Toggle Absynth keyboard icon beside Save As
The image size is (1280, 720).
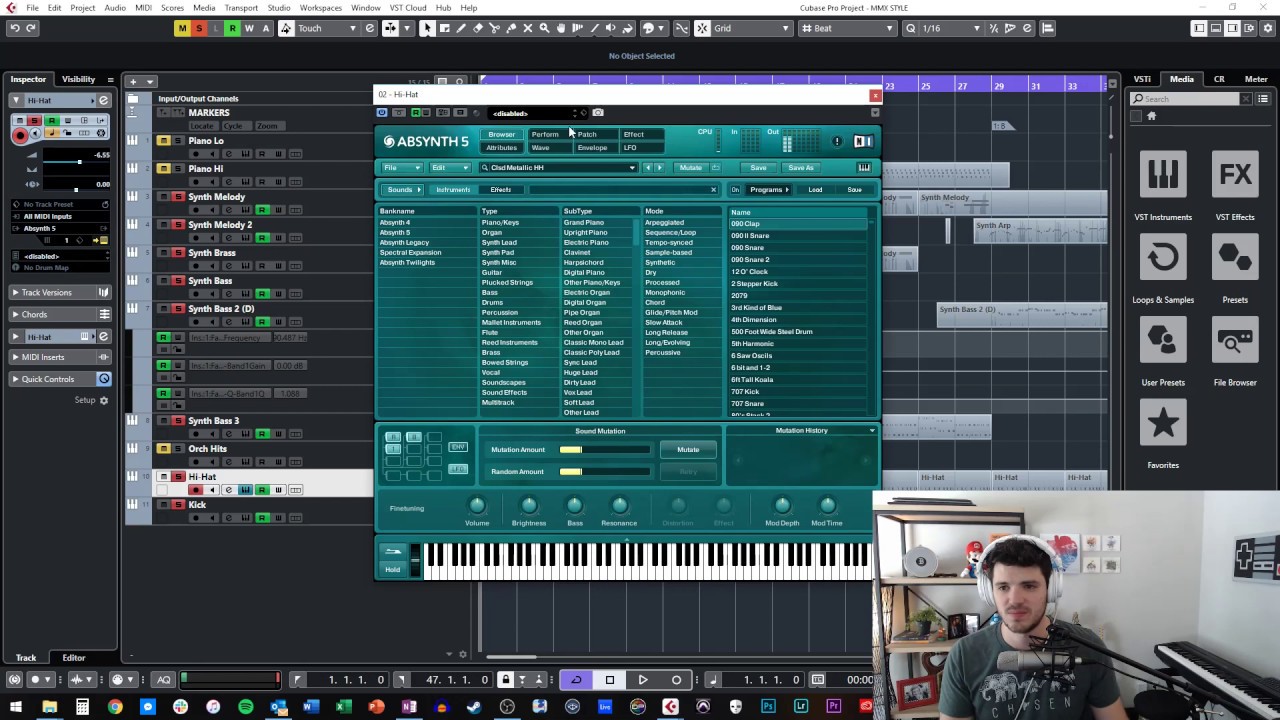[x=864, y=167]
